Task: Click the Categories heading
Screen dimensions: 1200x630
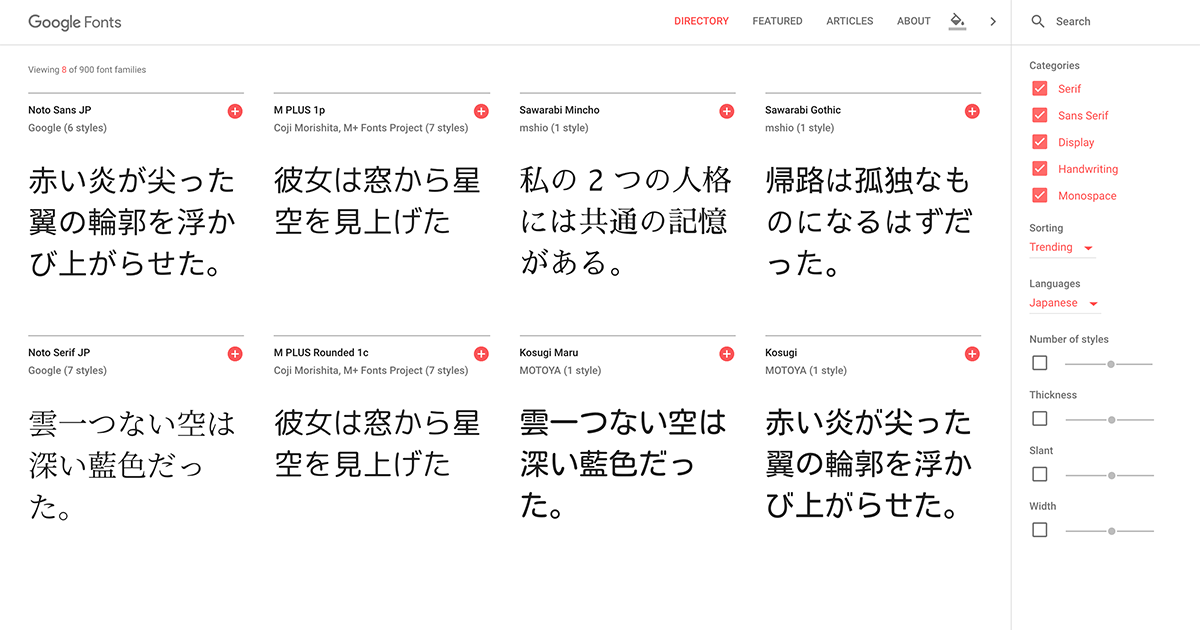Action: [1054, 66]
